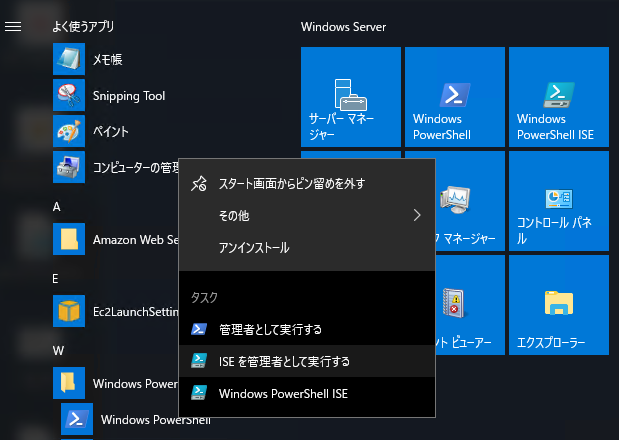Open the エクスプローラー tile
The height and width of the screenshot is (440, 619).
pos(559,305)
